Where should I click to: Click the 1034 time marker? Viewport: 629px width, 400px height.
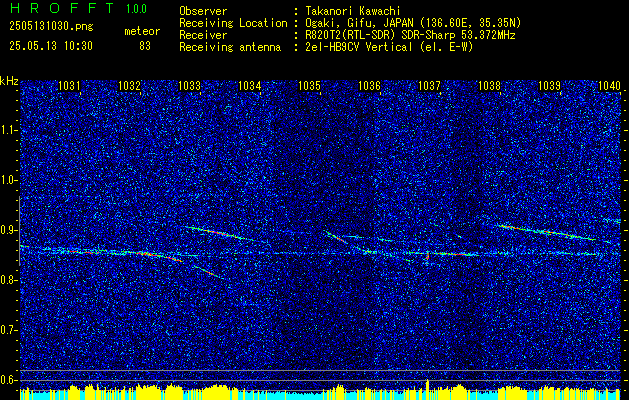click(250, 85)
